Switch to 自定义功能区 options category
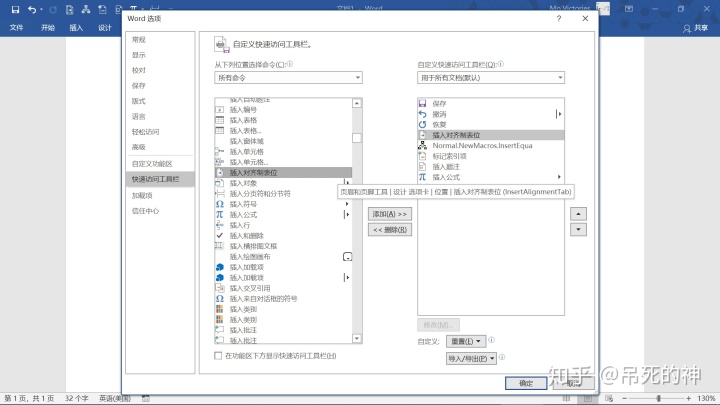720x405 pixels. coord(160,164)
